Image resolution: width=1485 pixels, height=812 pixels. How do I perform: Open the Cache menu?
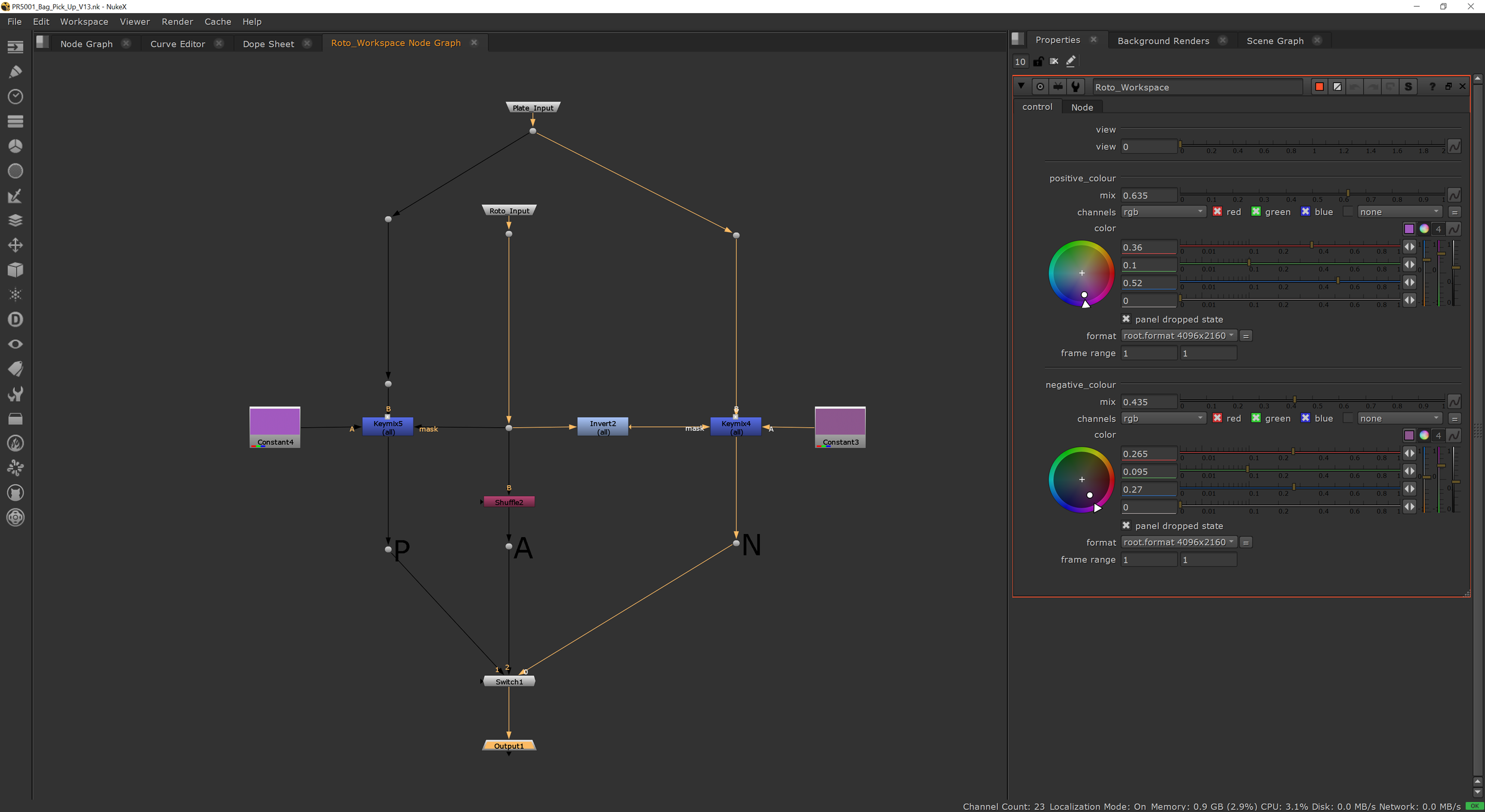pyautogui.click(x=217, y=21)
